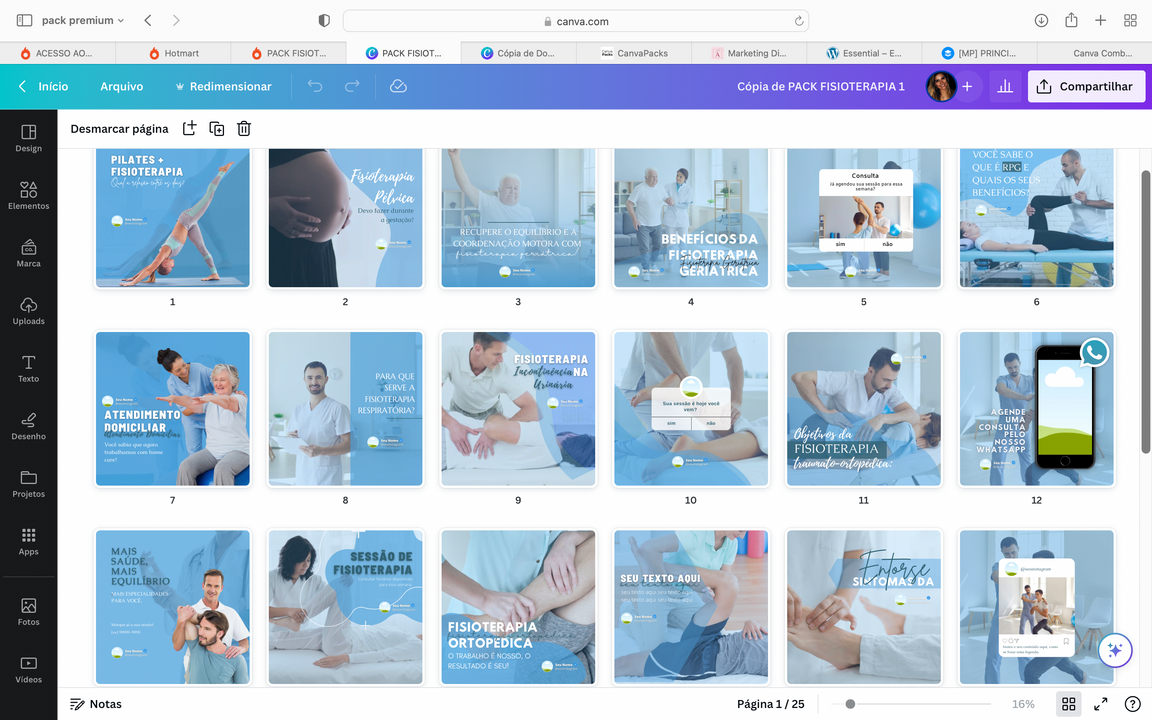The image size is (1152, 720).
Task: Toggle the grid view button
Action: 1068,704
